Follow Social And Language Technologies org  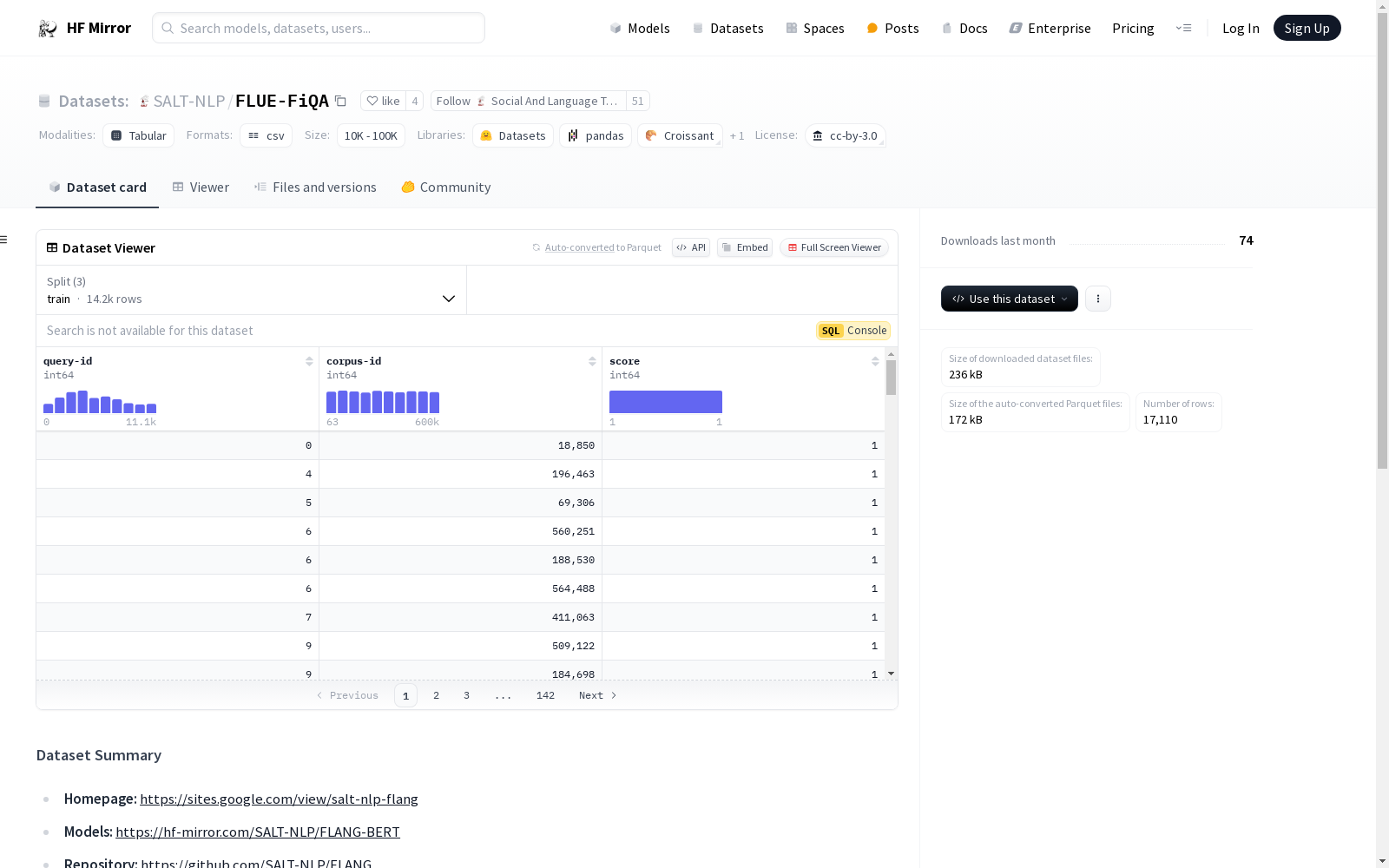click(x=528, y=101)
